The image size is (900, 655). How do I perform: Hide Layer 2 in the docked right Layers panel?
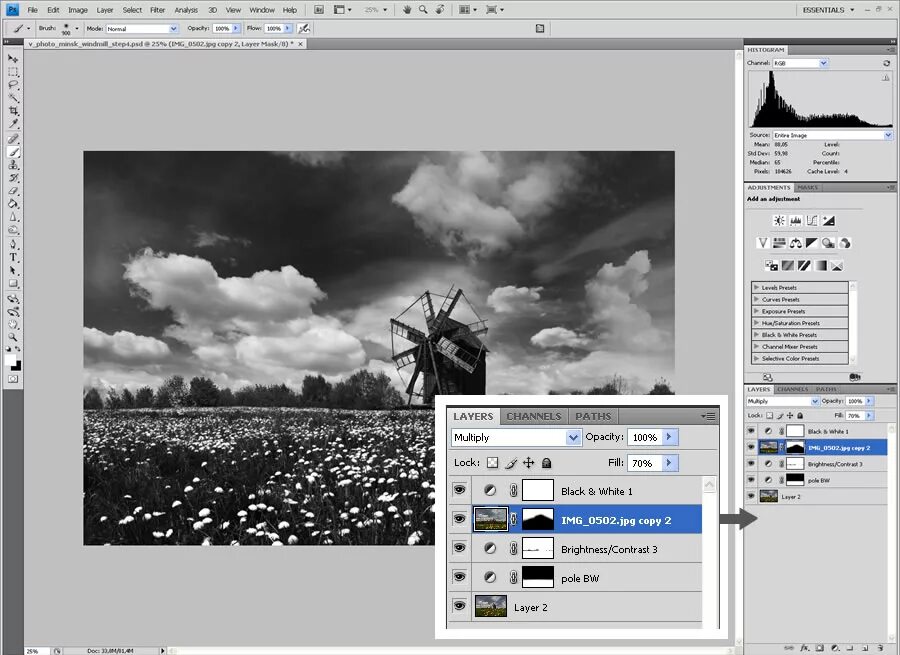[x=752, y=496]
